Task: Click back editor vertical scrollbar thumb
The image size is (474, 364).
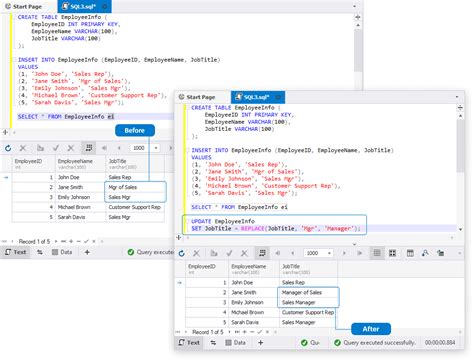Action: (x=358, y=50)
